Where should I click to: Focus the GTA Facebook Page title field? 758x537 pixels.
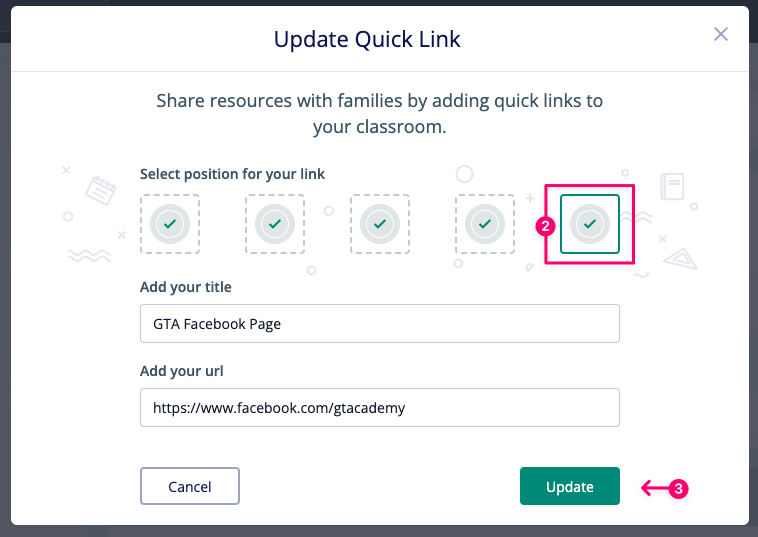[379, 323]
